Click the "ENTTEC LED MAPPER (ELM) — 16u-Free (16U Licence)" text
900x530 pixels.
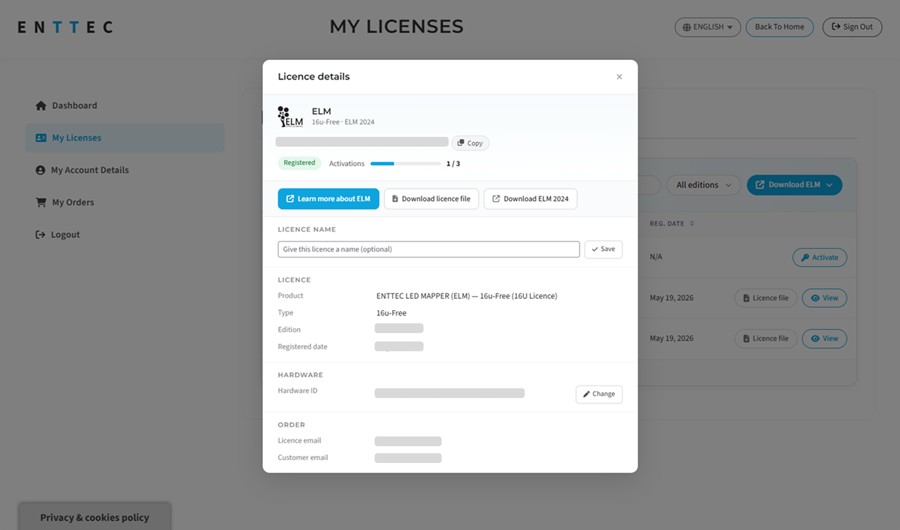pos(467,296)
